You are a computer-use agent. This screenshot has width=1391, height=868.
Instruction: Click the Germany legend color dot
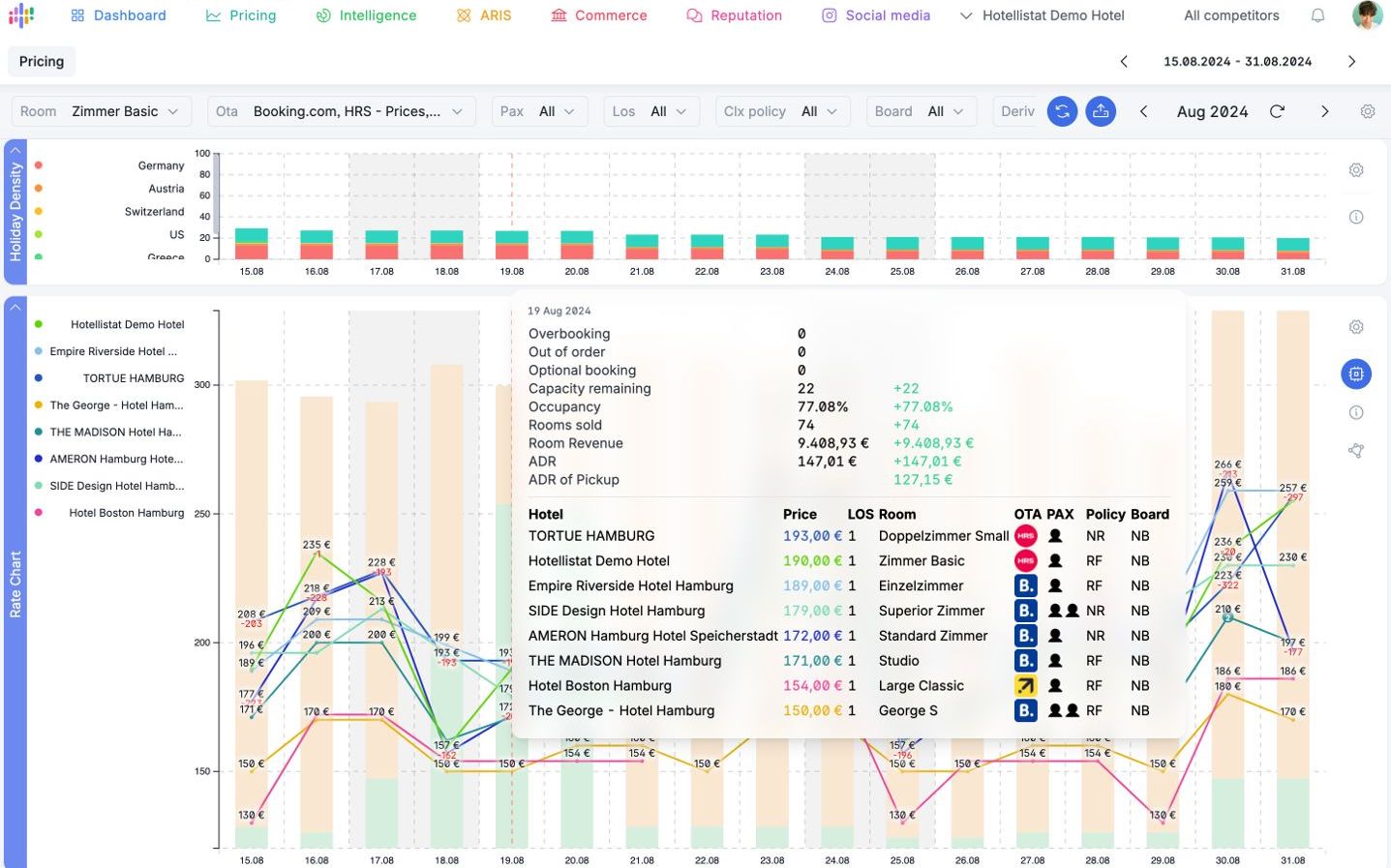click(39, 165)
